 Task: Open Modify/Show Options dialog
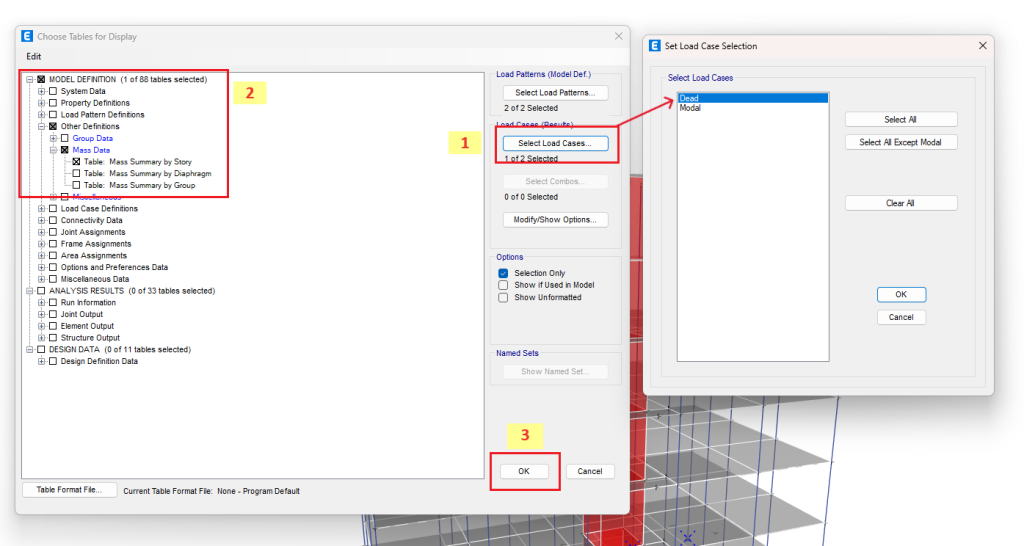[x=555, y=220]
